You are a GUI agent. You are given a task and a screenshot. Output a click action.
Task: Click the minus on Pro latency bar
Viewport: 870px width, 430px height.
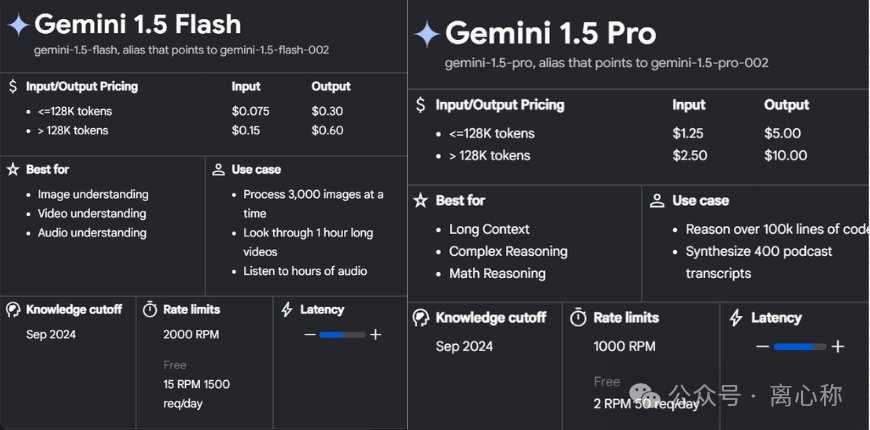coord(763,347)
